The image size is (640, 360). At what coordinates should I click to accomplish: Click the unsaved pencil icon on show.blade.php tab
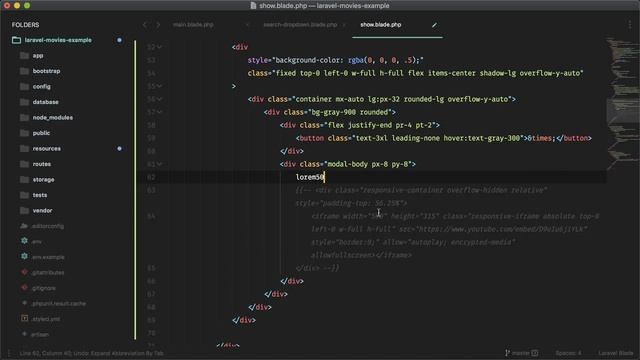(x=434, y=25)
